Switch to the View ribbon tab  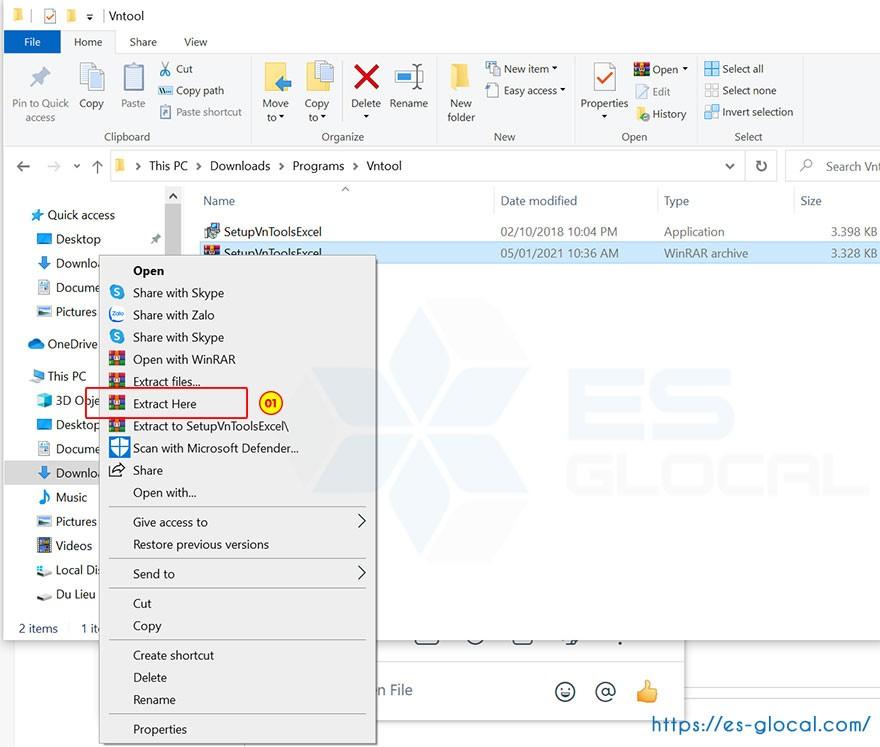click(x=195, y=42)
